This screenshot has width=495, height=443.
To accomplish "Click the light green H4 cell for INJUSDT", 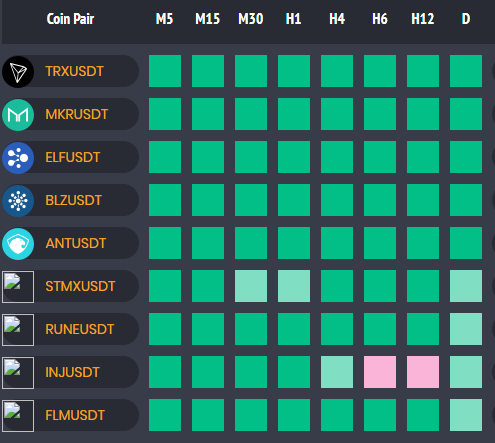I will (337, 372).
